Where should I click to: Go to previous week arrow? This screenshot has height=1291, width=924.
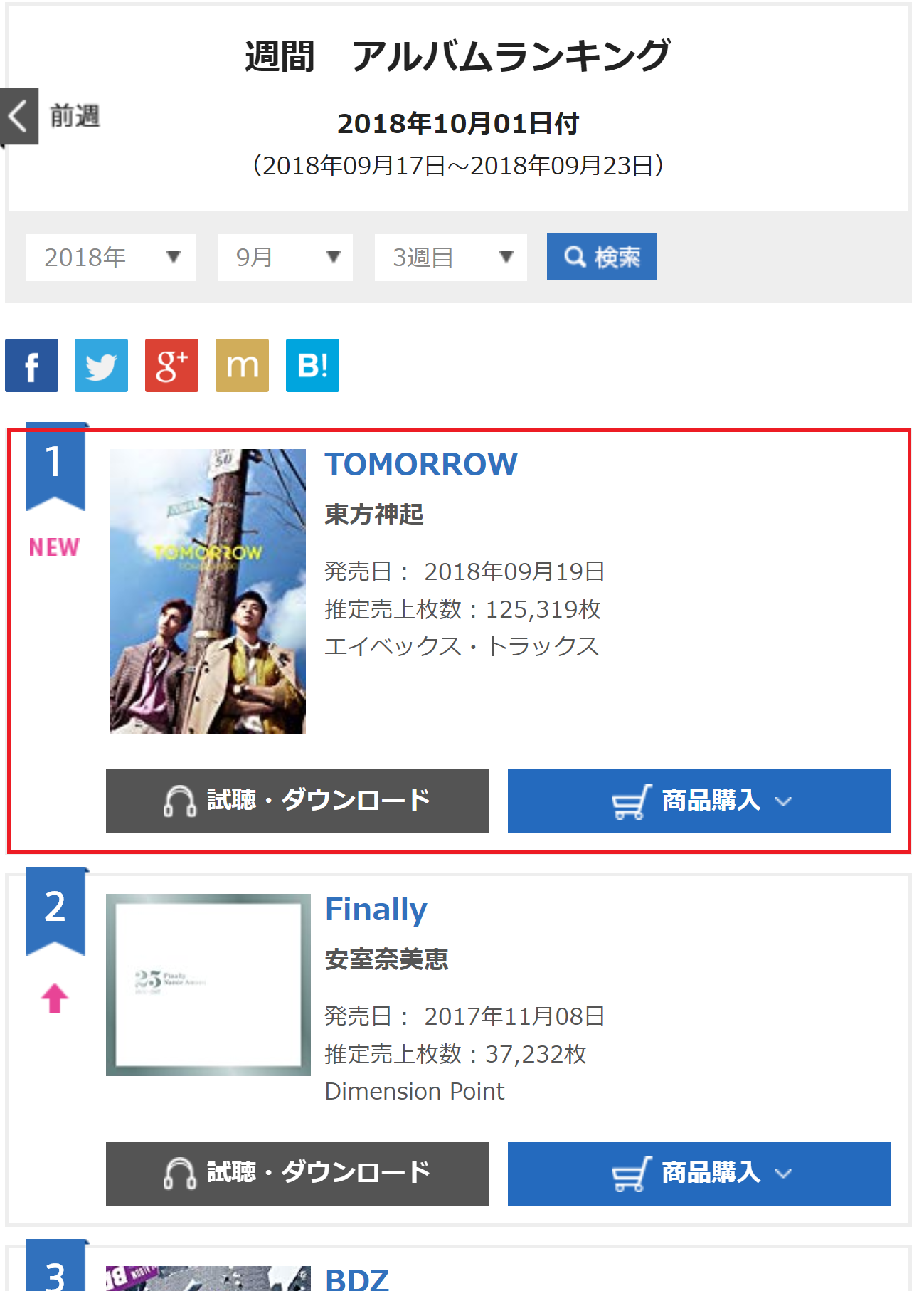click(x=20, y=116)
